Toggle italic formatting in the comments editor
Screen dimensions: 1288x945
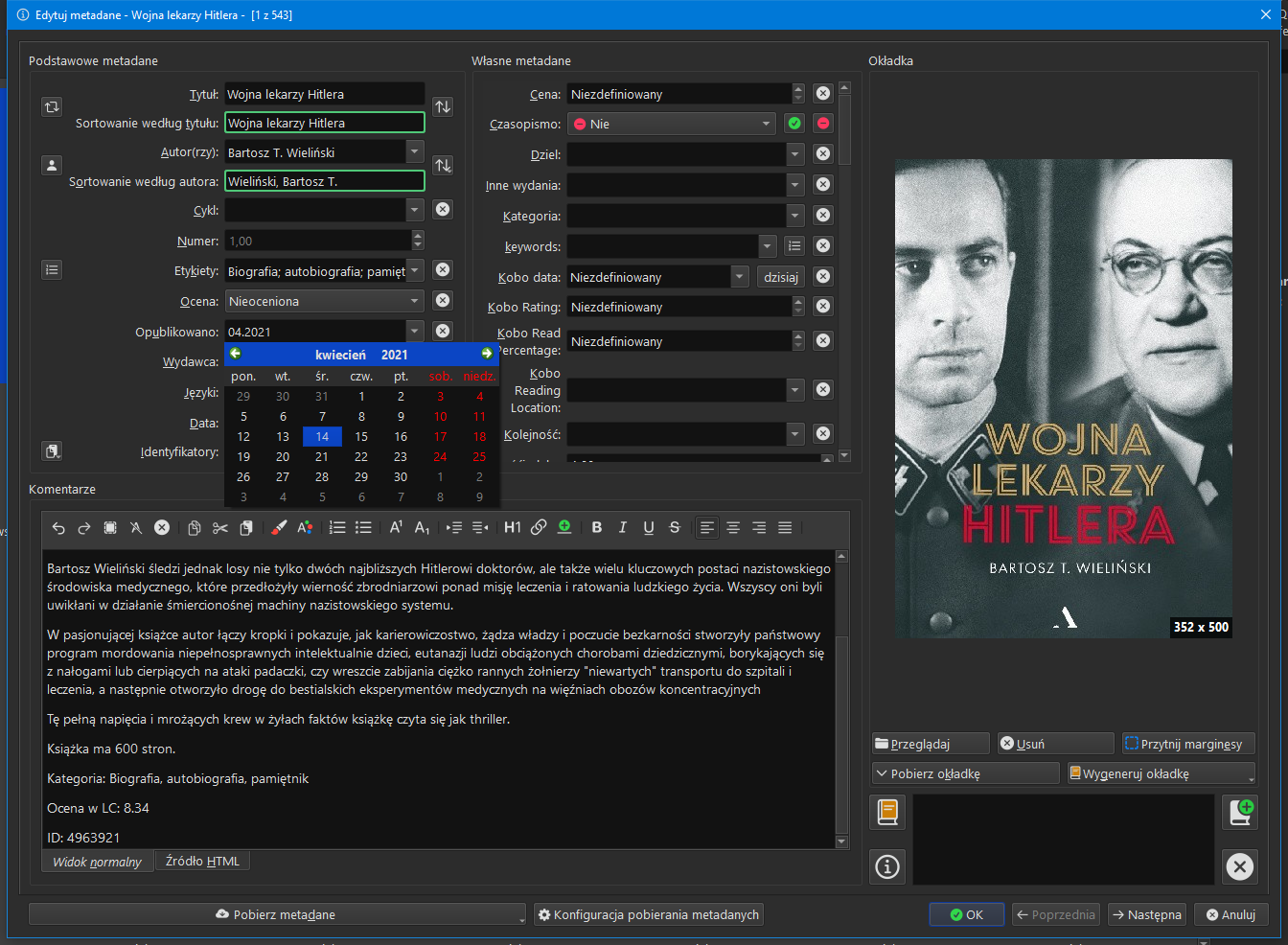coord(623,527)
